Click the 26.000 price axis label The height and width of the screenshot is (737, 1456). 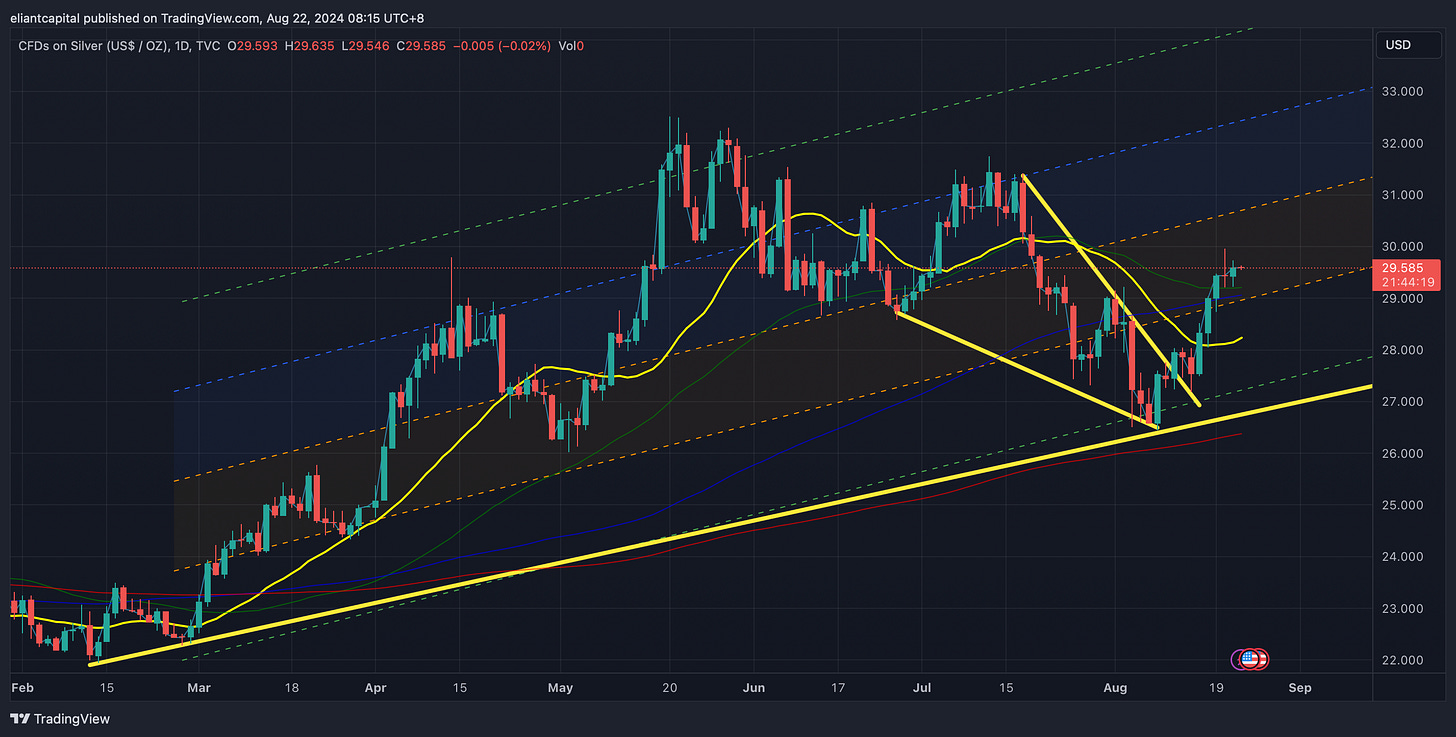pos(1401,454)
